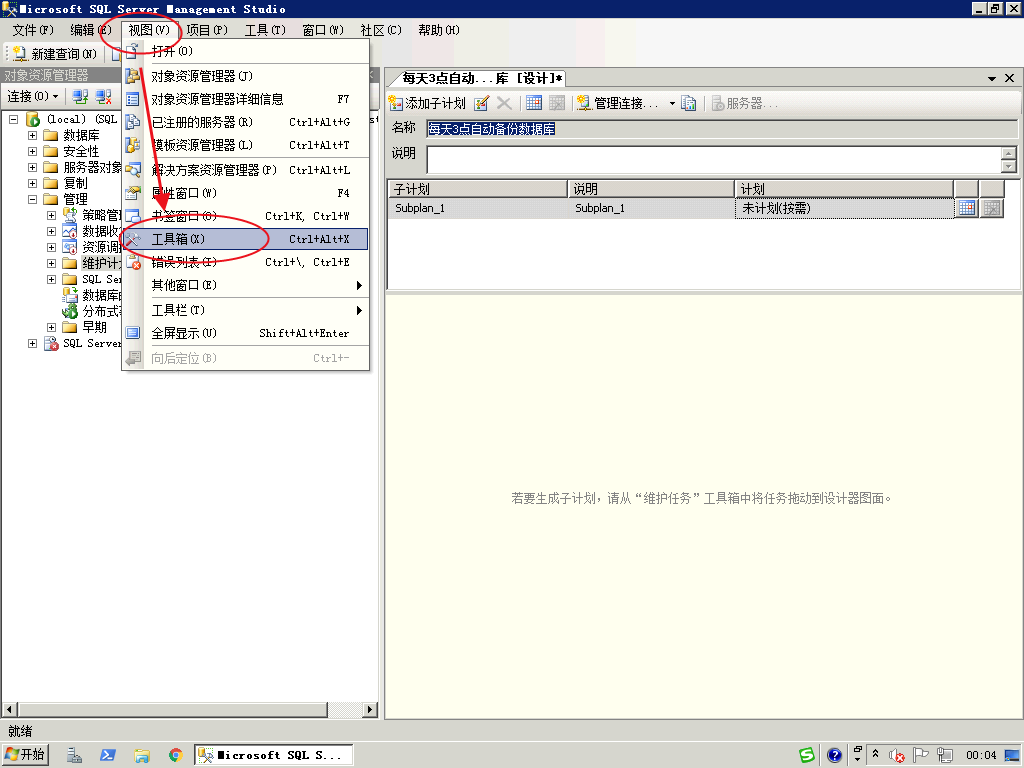Screen dimensions: 1024x768
Task: Click the SQL Server agent icon in tree
Action: coord(51,344)
